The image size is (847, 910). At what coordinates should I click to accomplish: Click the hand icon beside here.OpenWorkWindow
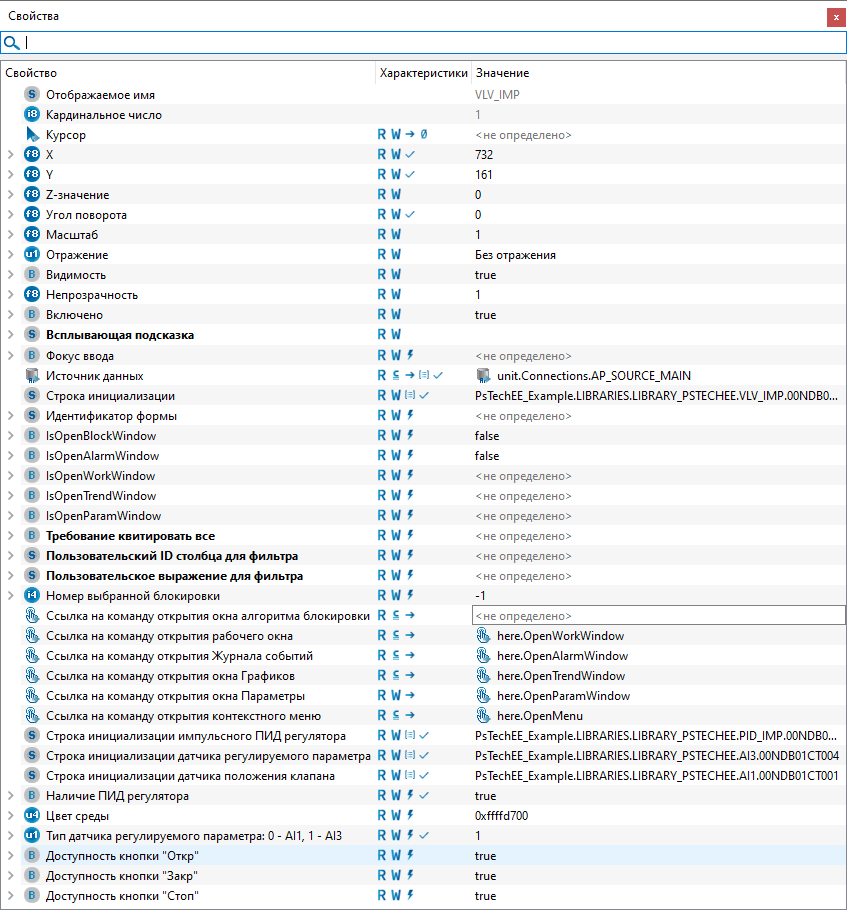[x=484, y=636]
